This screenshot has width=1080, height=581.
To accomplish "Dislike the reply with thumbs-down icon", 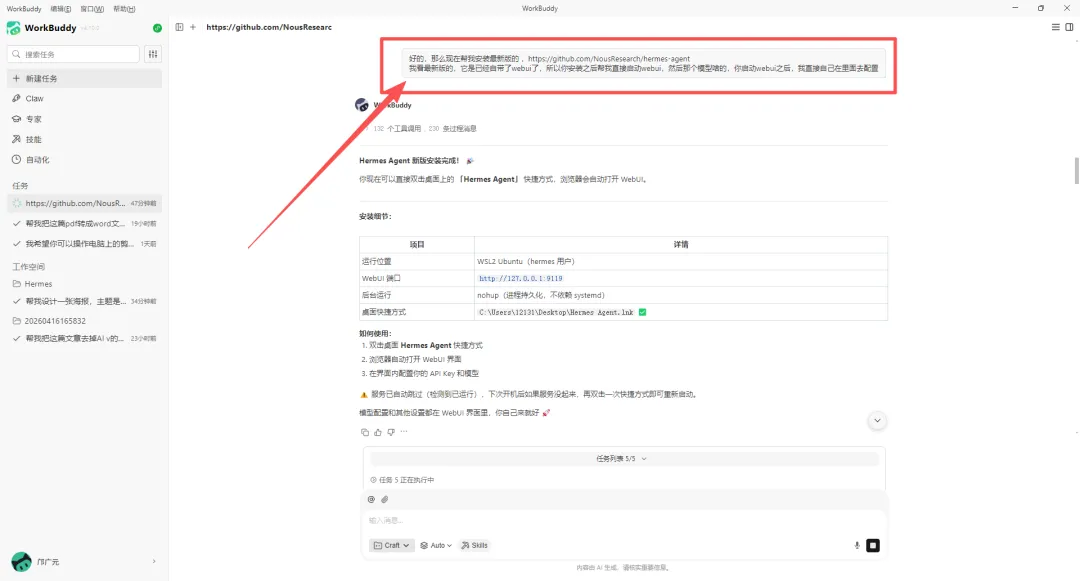I will point(391,432).
